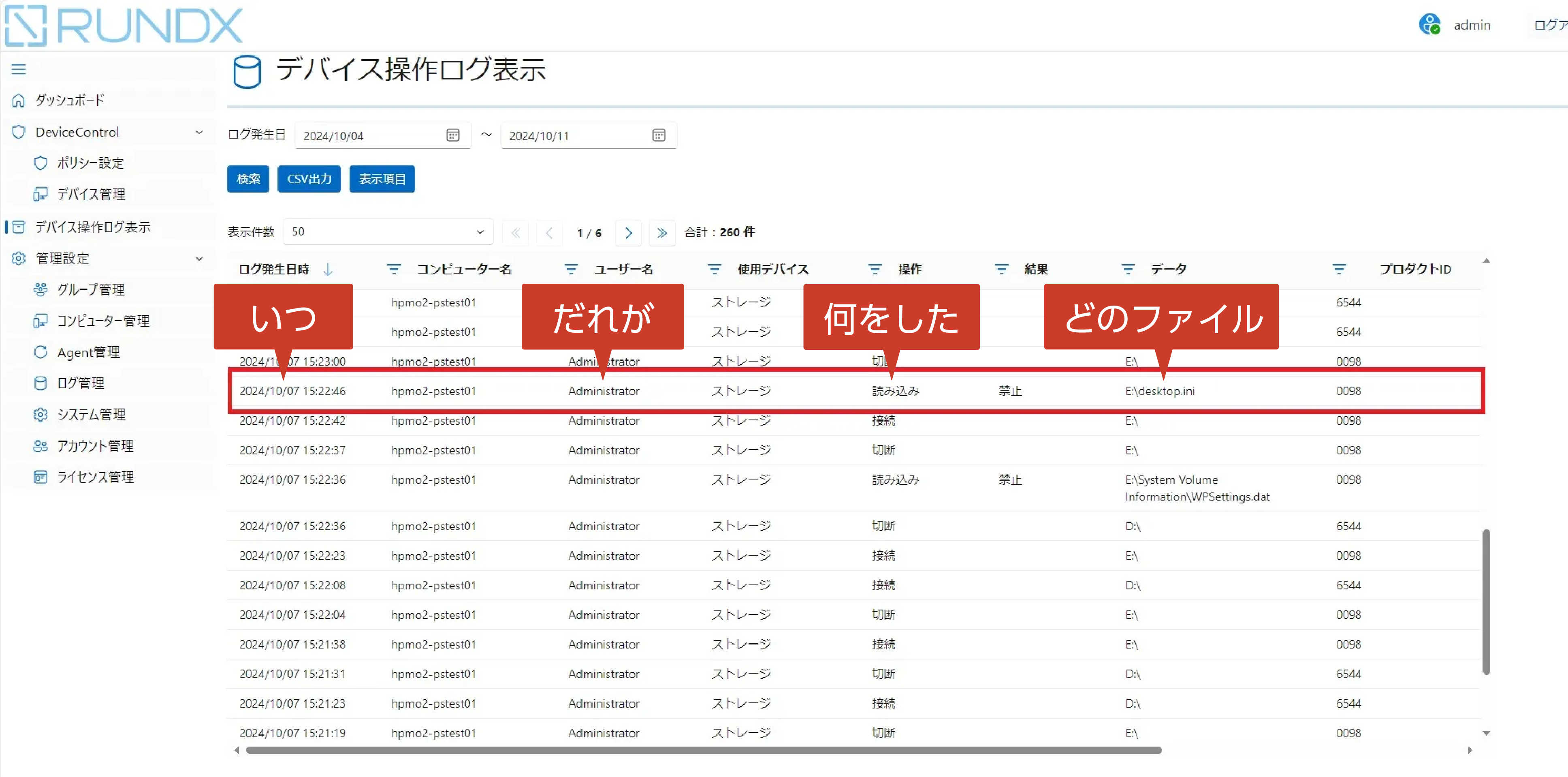The height and width of the screenshot is (777, 1568).
Task: Collapse the DeviceControl menu section
Action: (198, 132)
